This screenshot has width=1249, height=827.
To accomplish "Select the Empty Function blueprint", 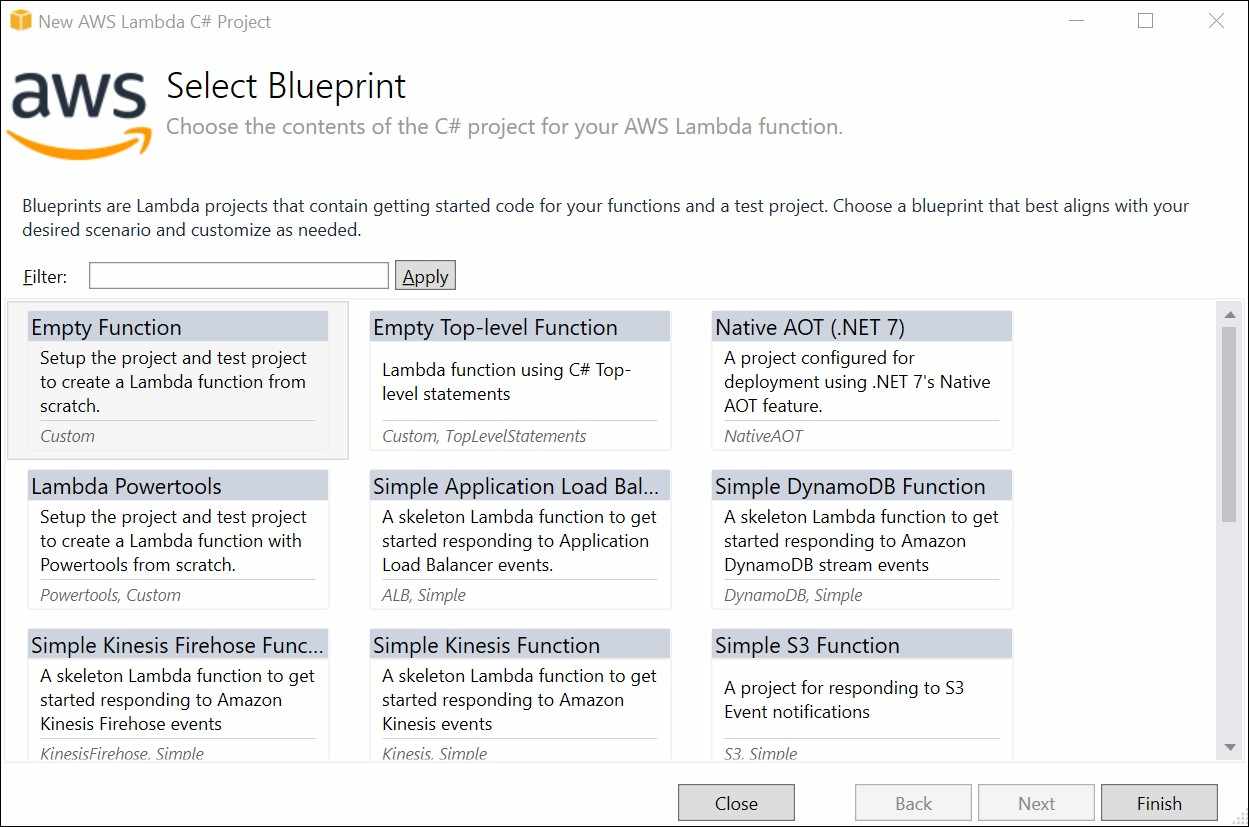I will [x=178, y=380].
